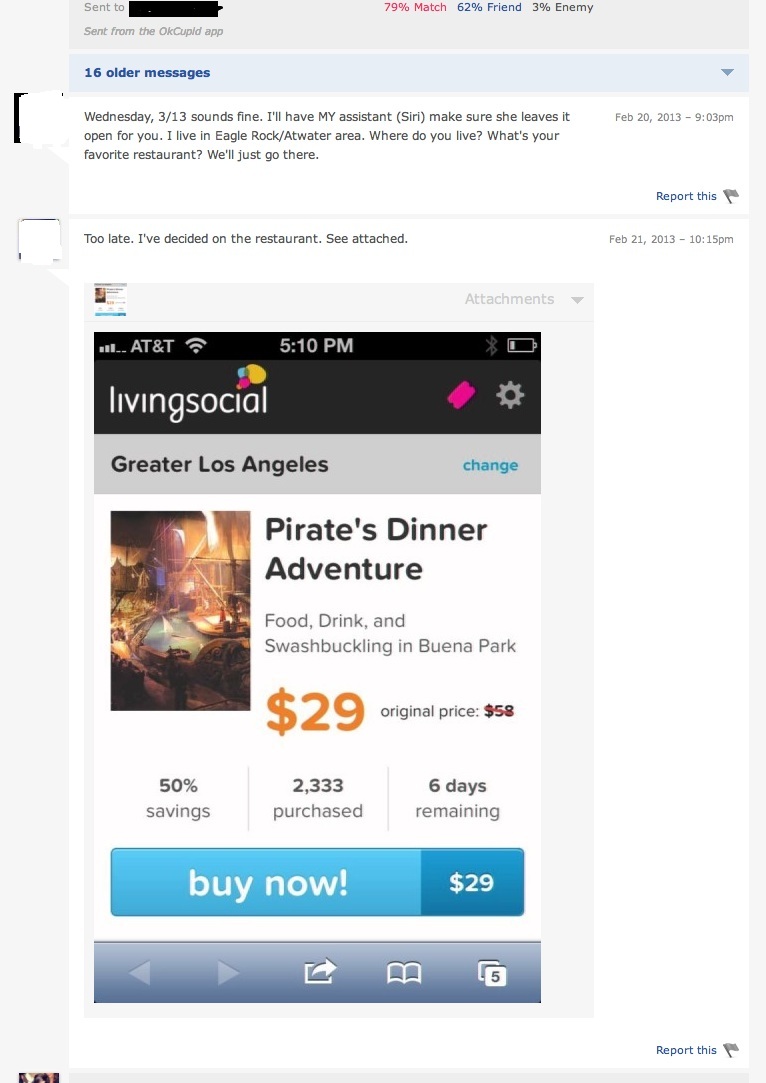The height and width of the screenshot is (1083, 766).
Task: Collapse the Attachments dropdown arrow
Action: 577,300
